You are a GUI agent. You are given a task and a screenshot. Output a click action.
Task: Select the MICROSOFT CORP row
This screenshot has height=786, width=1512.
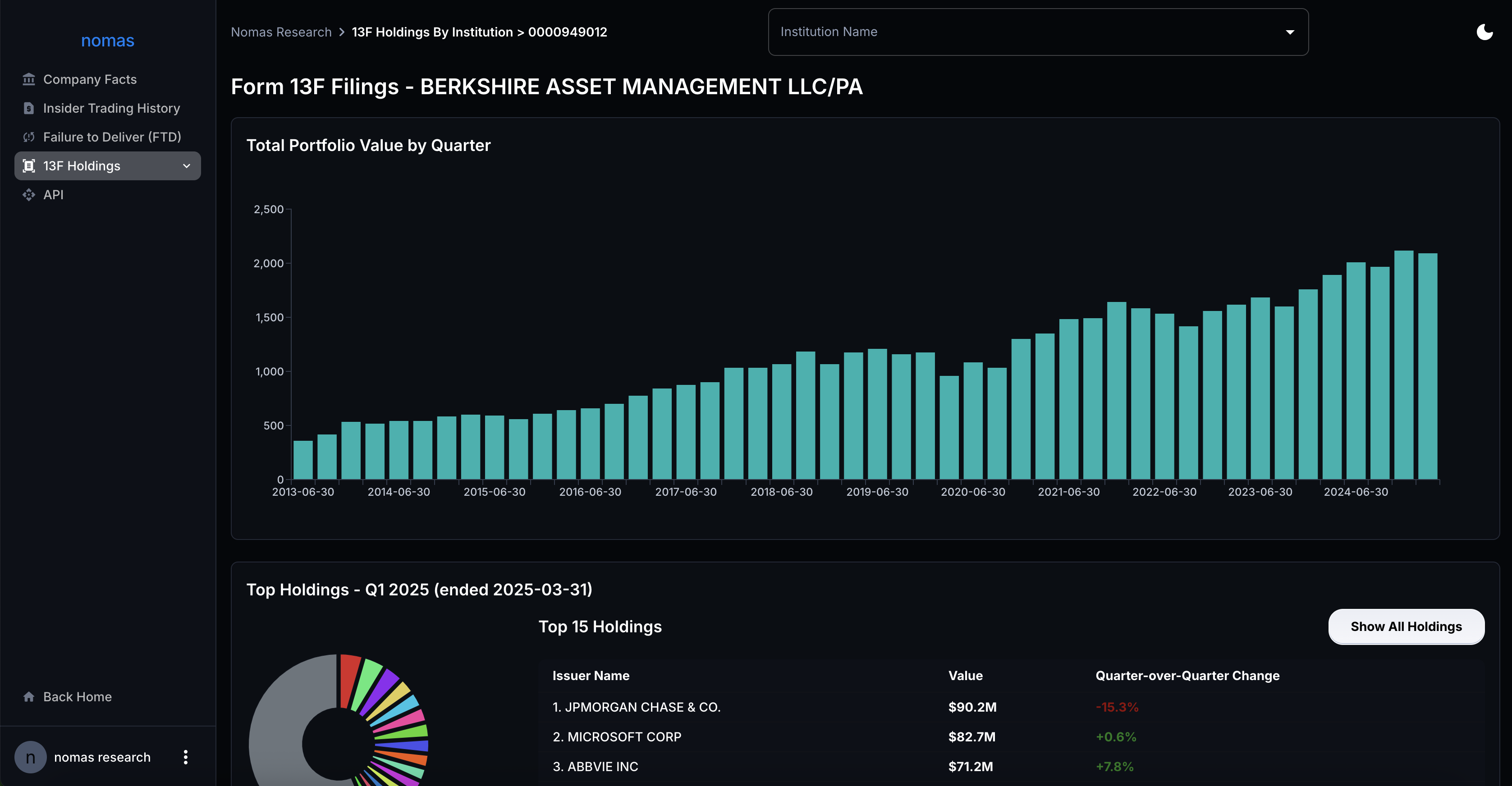[1011, 737]
